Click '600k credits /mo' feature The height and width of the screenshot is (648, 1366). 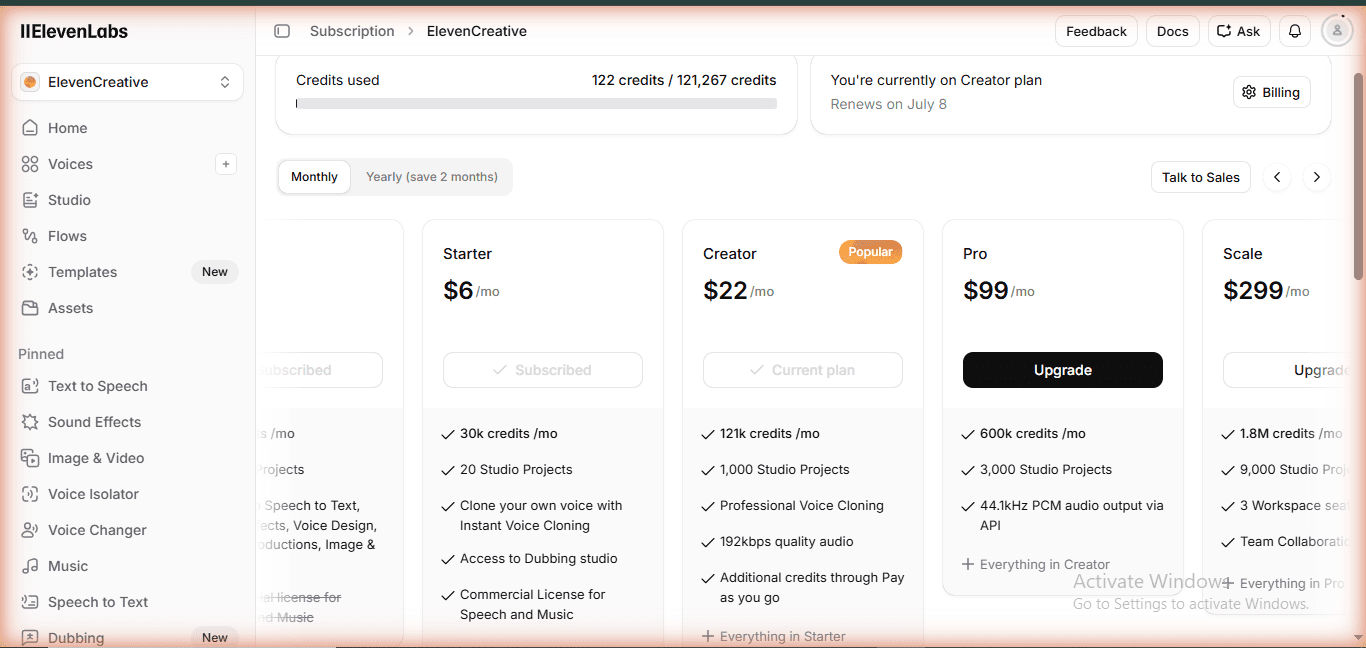1033,434
